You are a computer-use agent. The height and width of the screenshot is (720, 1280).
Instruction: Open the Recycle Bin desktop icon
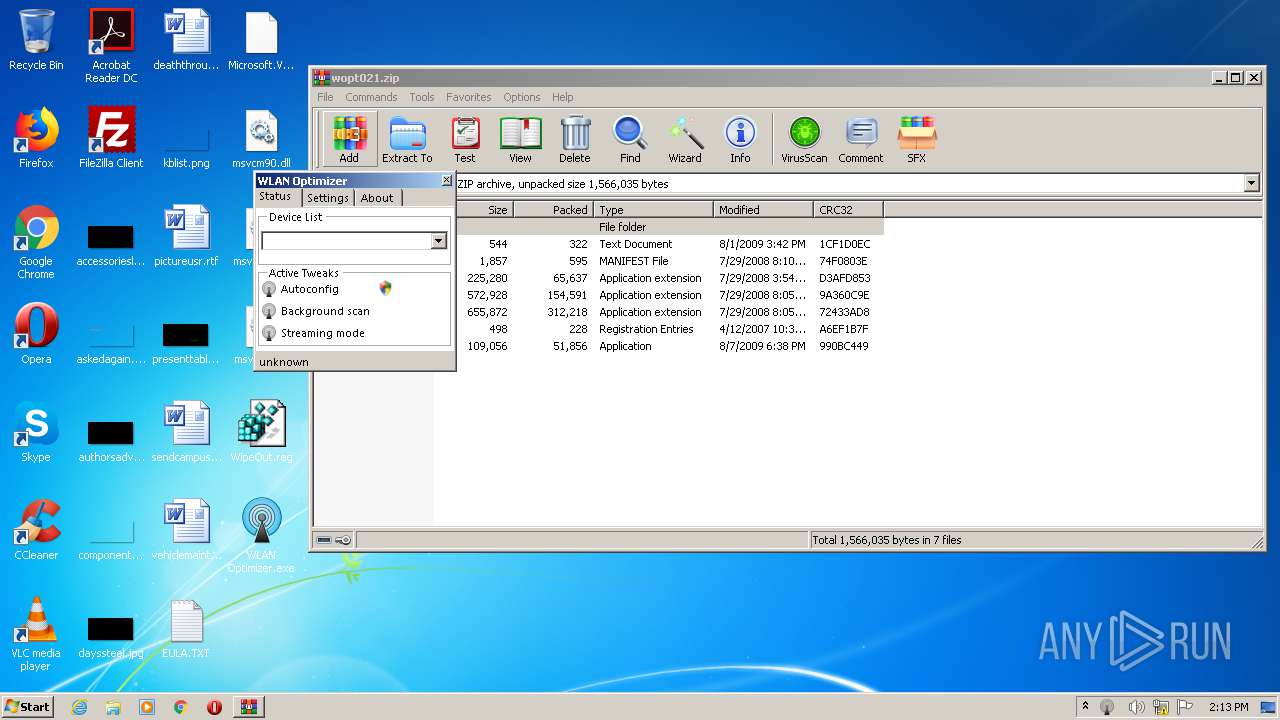coord(36,41)
